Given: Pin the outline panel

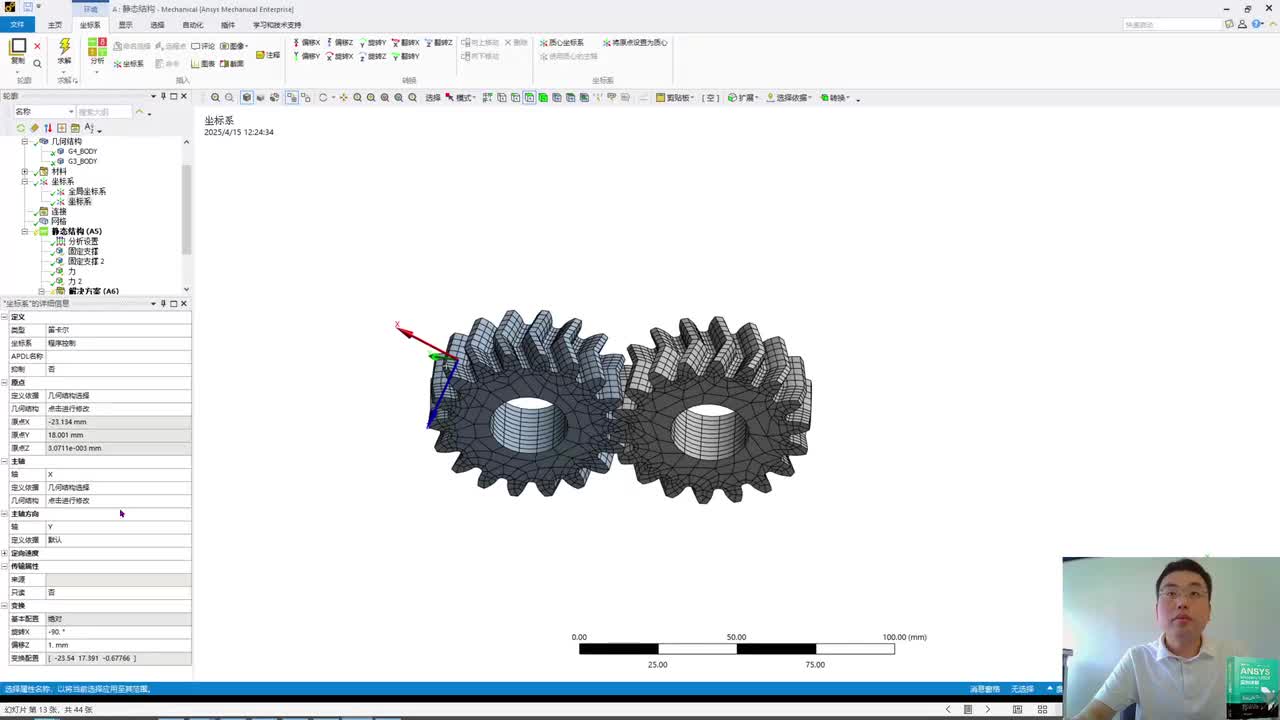Looking at the screenshot, I should 163,96.
